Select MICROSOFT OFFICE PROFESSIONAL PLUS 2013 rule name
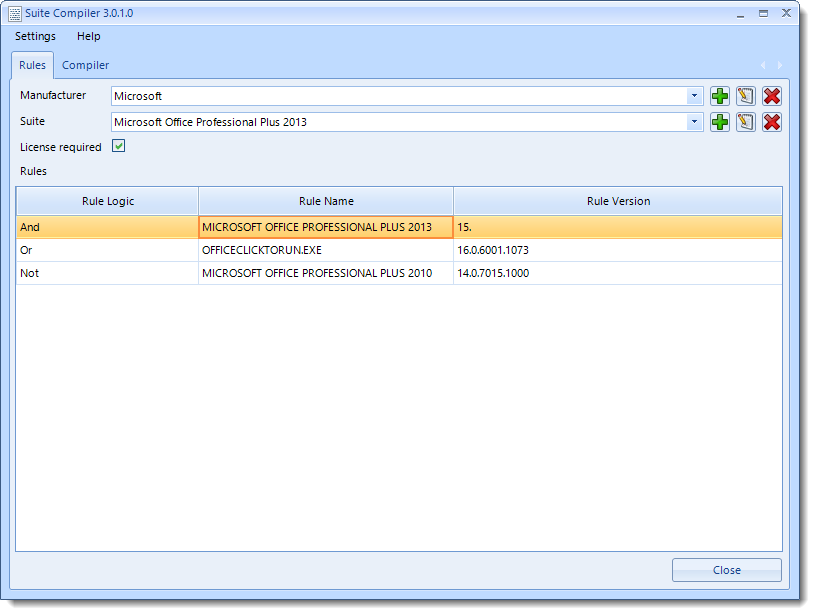815x615 pixels. pos(326,227)
